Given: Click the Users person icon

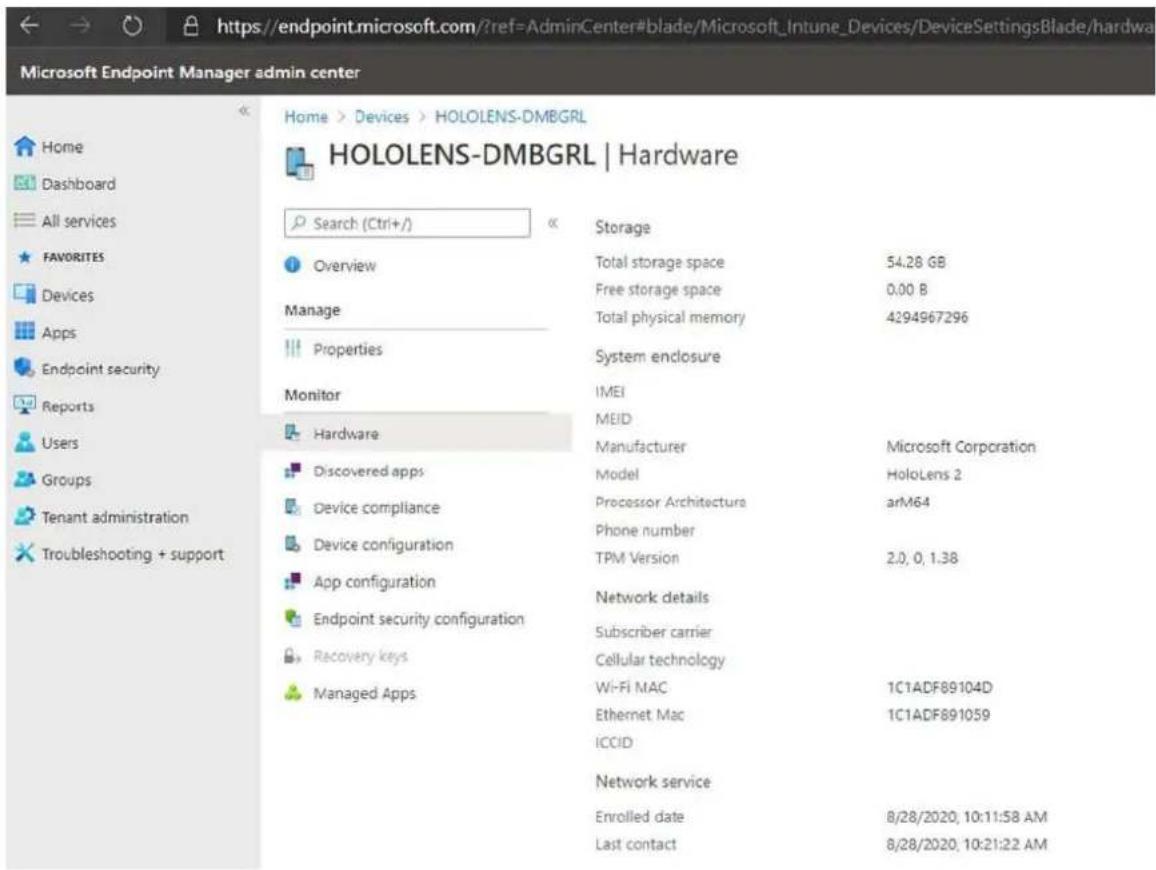Looking at the screenshot, I should (x=24, y=442).
